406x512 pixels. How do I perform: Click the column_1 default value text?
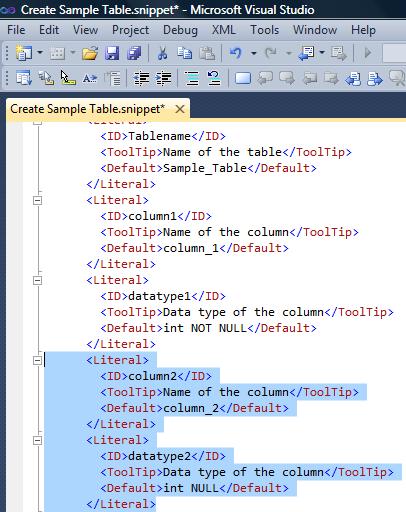pyautogui.click(x=191, y=248)
